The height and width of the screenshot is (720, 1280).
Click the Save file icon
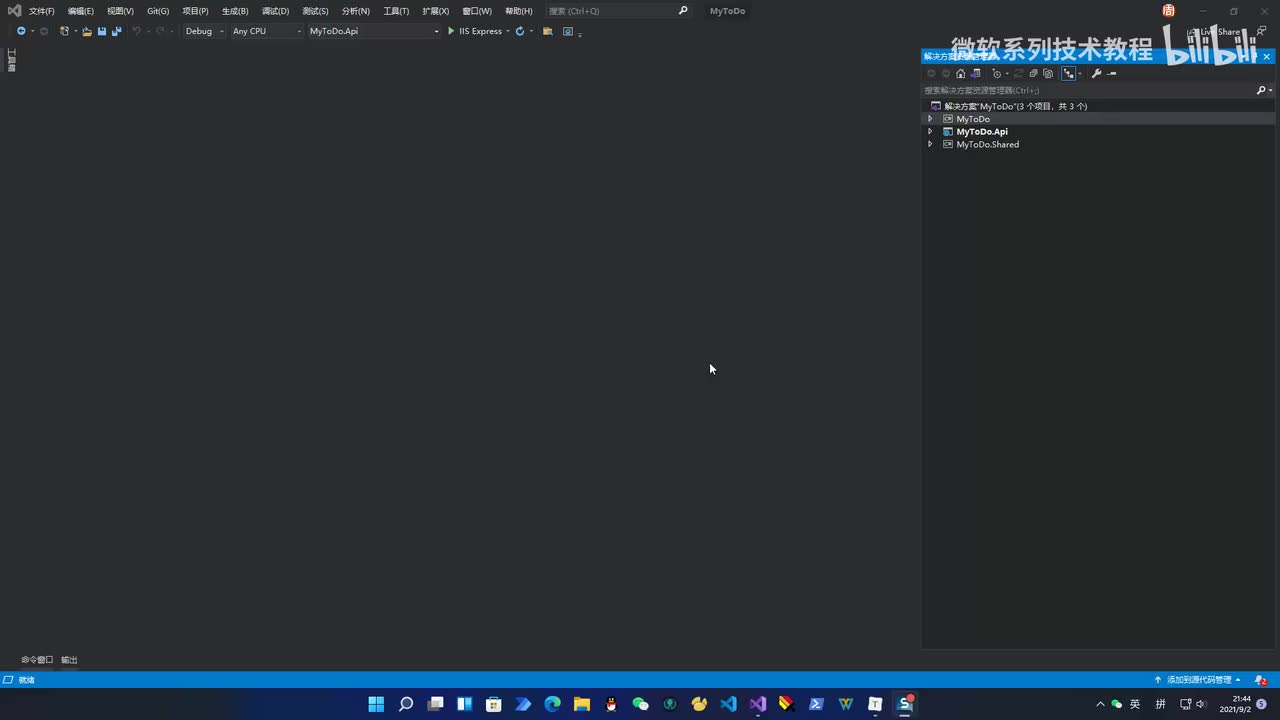pyautogui.click(x=102, y=31)
